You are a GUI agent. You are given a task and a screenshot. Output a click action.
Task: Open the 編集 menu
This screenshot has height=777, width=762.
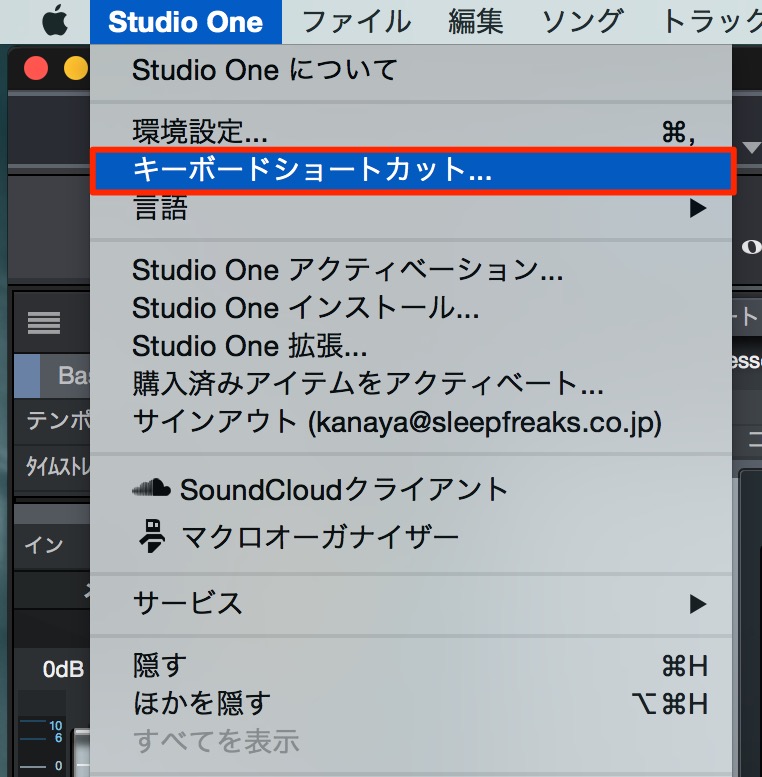476,22
